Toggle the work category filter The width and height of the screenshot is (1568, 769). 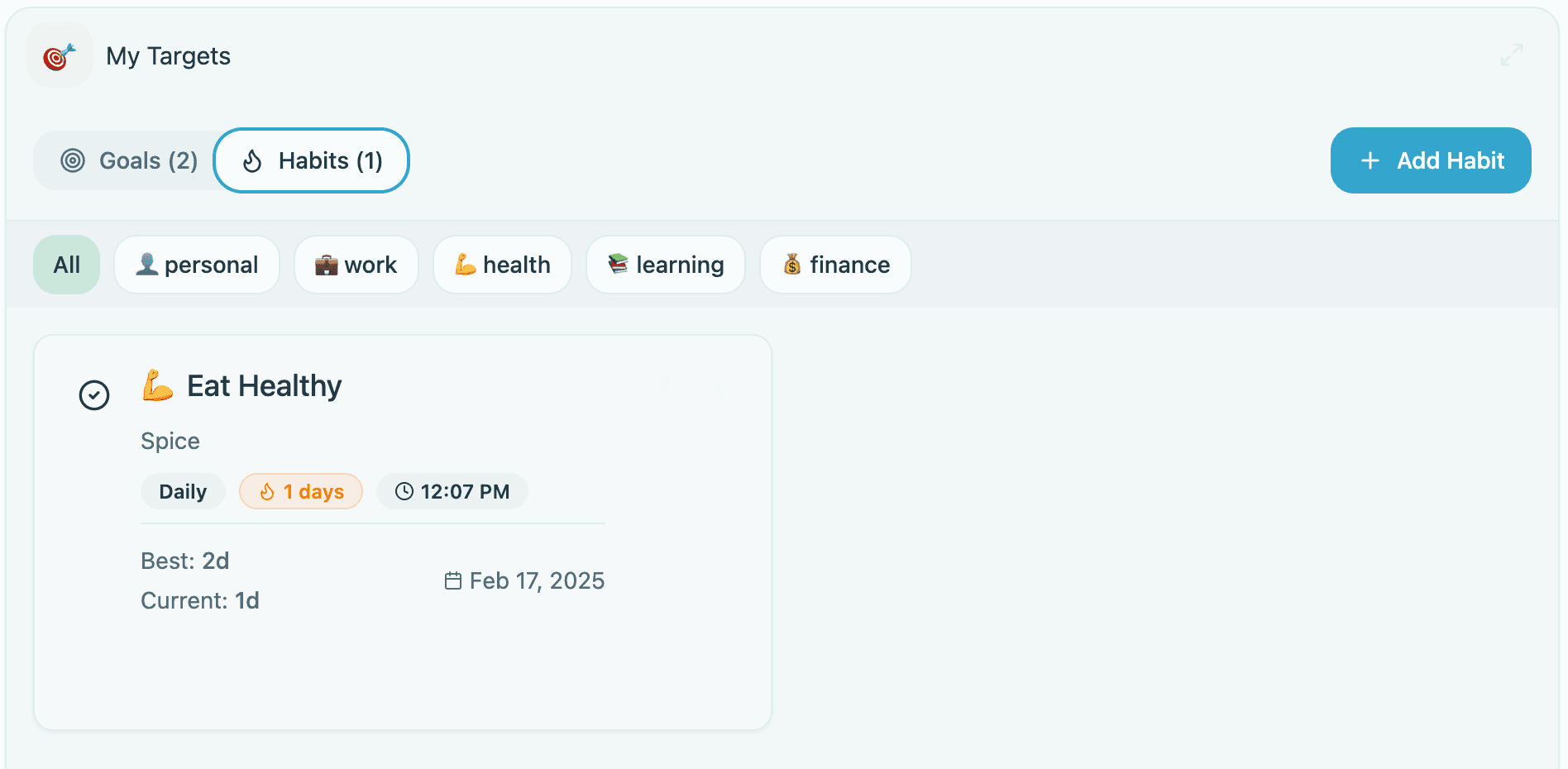(356, 264)
